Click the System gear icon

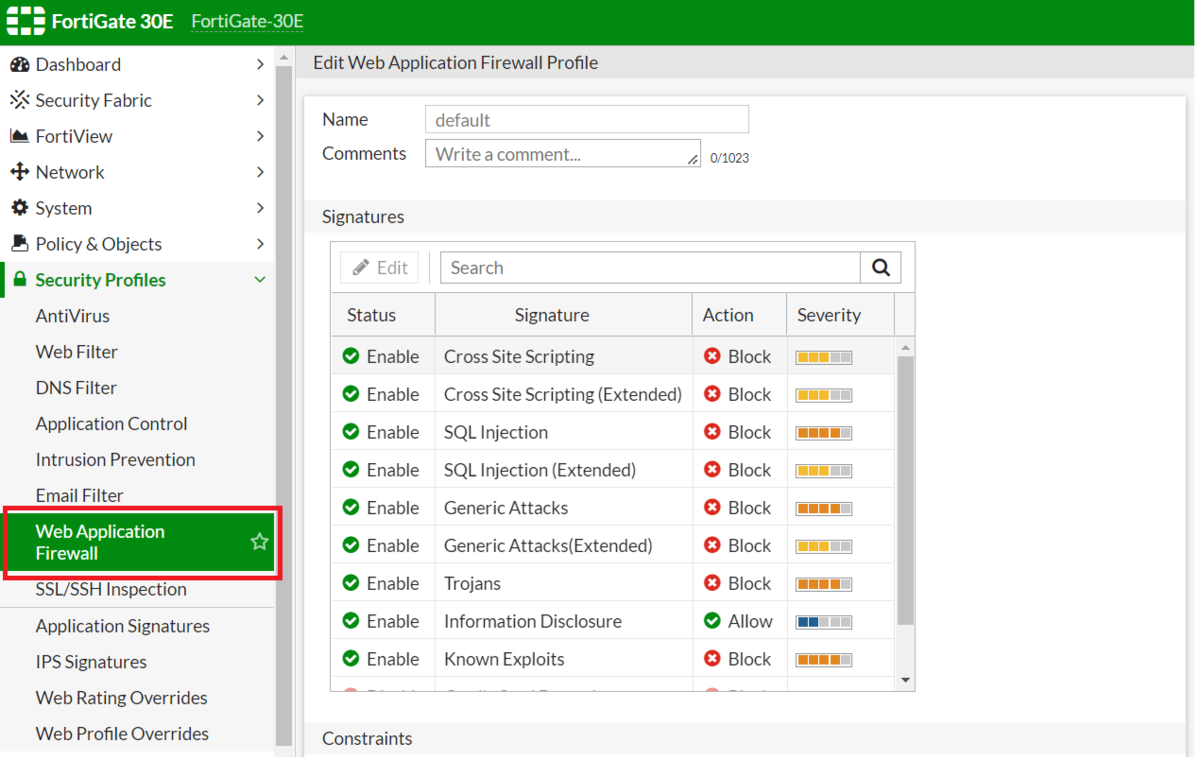pyautogui.click(x=19, y=208)
